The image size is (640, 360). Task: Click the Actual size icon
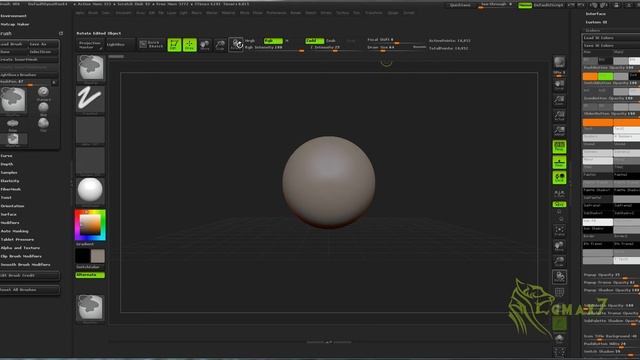pos(560,116)
